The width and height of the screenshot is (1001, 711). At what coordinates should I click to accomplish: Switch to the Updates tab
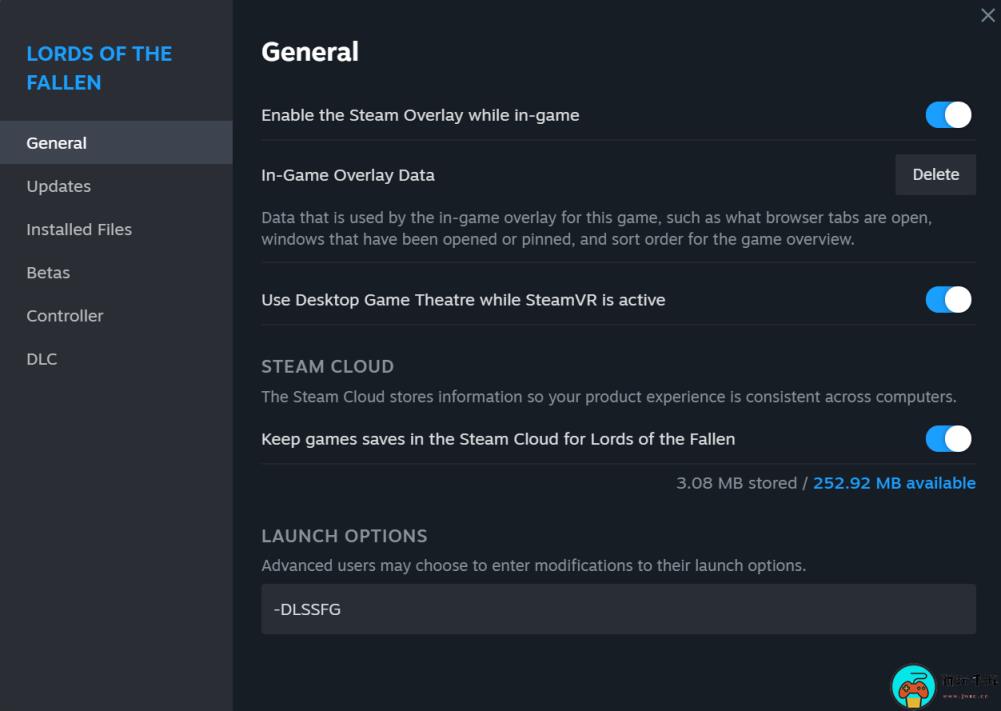116,186
